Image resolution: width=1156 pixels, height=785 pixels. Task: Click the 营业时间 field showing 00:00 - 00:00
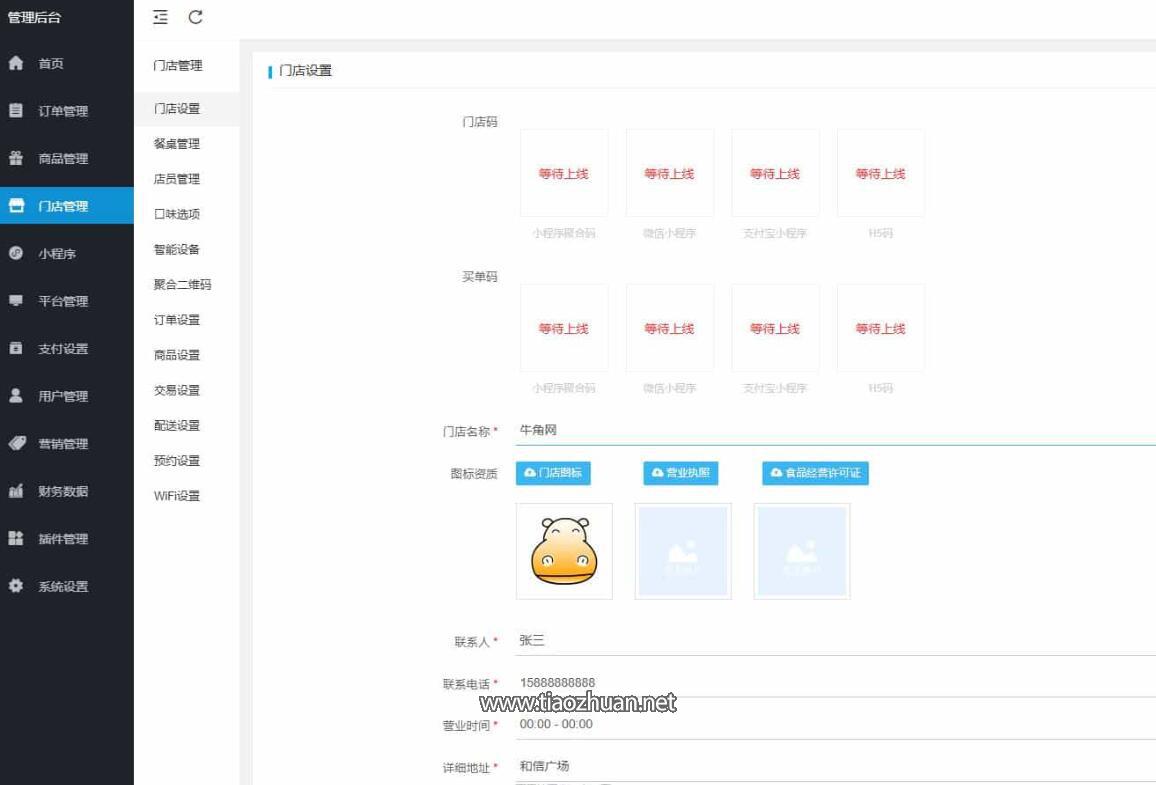pos(835,725)
